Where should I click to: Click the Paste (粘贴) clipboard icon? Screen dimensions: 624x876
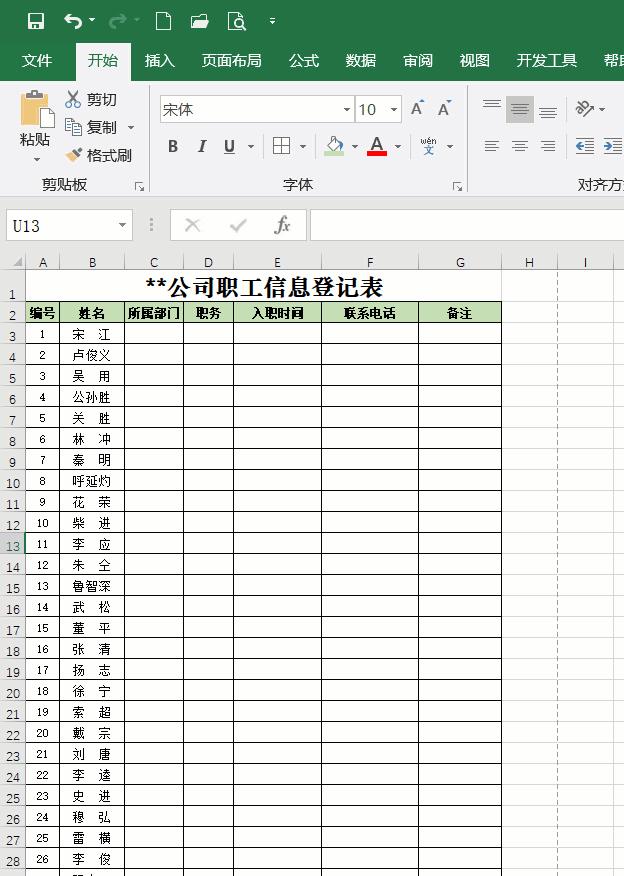37,109
